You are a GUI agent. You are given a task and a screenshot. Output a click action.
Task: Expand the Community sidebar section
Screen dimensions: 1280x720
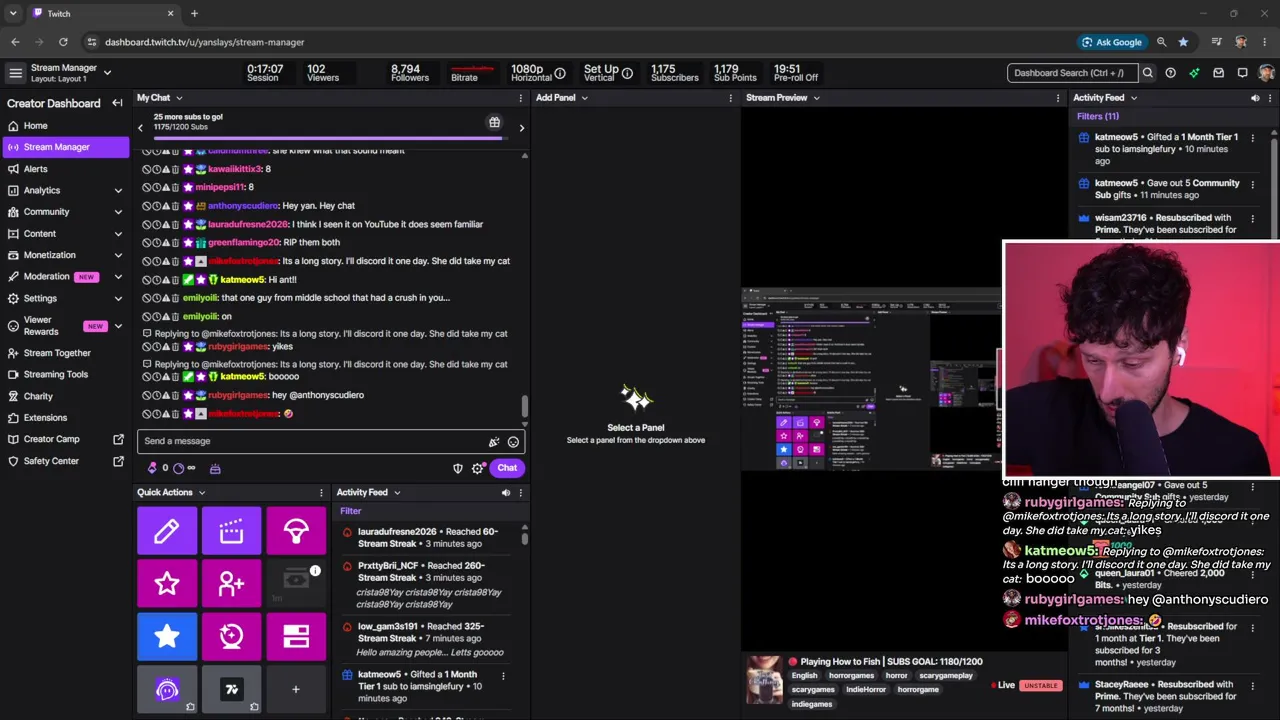[x=118, y=212]
